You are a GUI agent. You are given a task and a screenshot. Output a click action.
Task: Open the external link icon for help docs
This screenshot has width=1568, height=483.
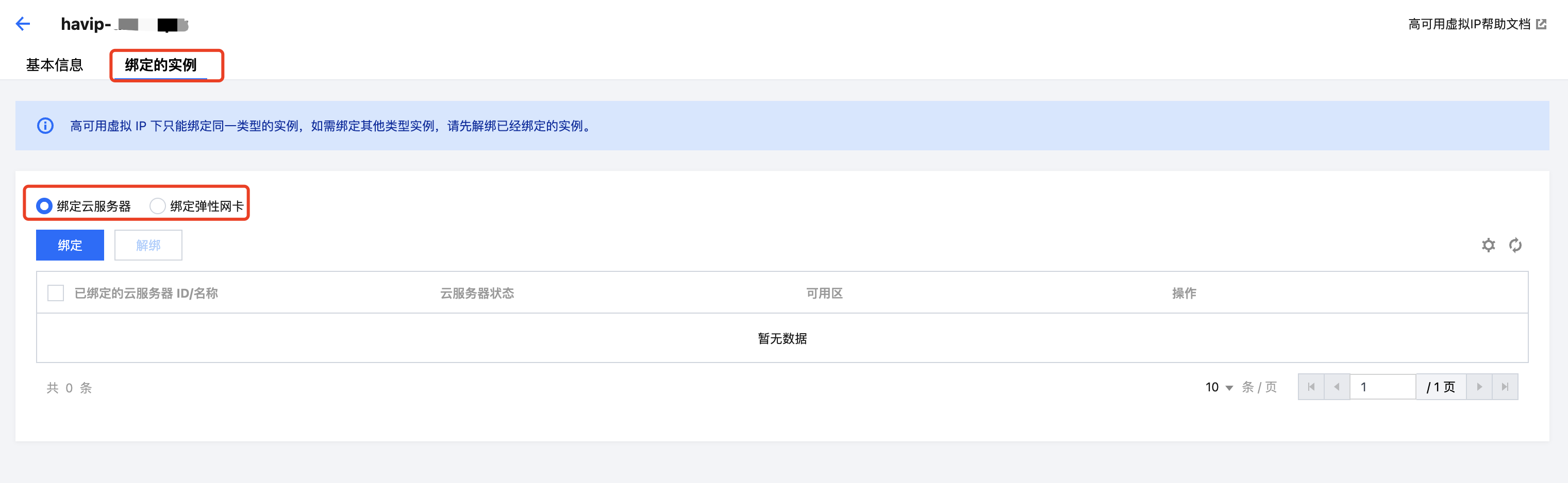[x=1541, y=24]
